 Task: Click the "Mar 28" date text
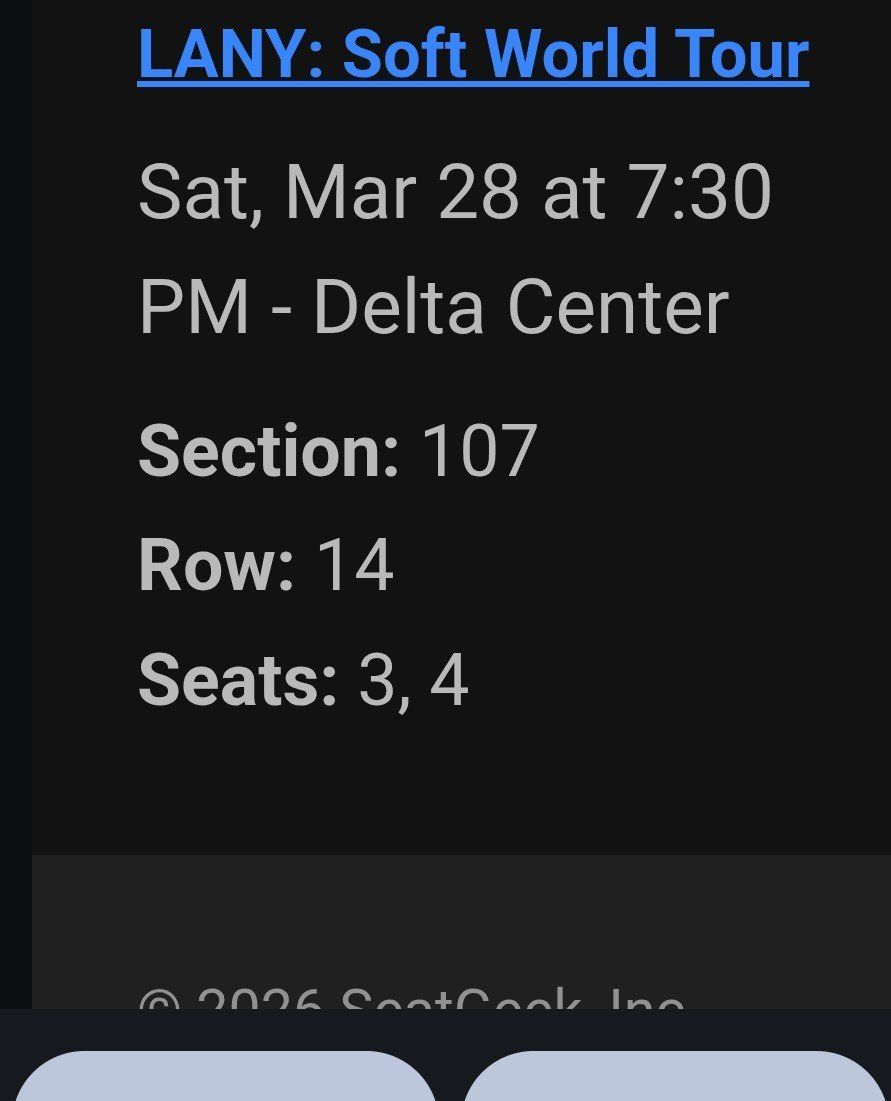pos(402,193)
